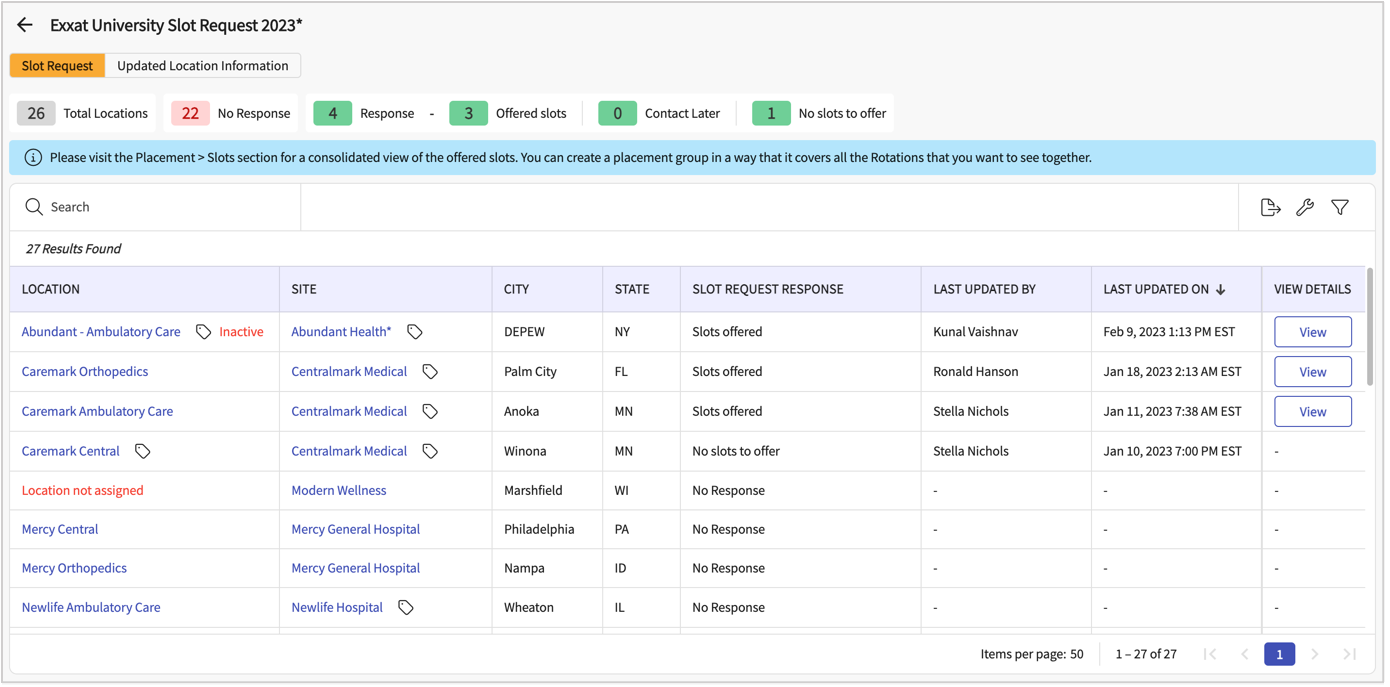The image size is (1390, 687).
Task: Filter by the 22 No Response badge
Action: tap(190, 113)
